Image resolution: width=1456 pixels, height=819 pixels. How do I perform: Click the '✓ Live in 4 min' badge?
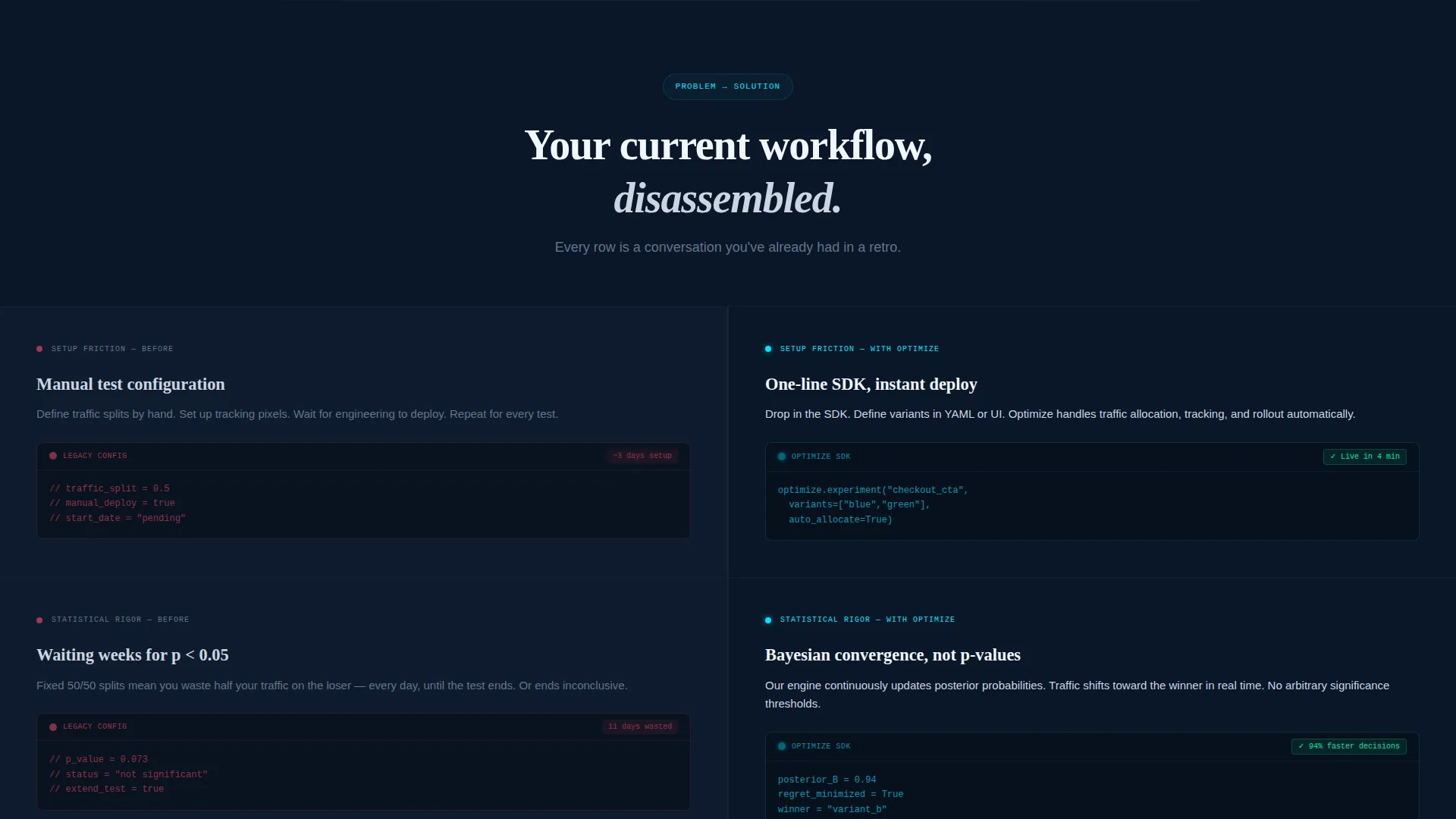coord(1365,457)
